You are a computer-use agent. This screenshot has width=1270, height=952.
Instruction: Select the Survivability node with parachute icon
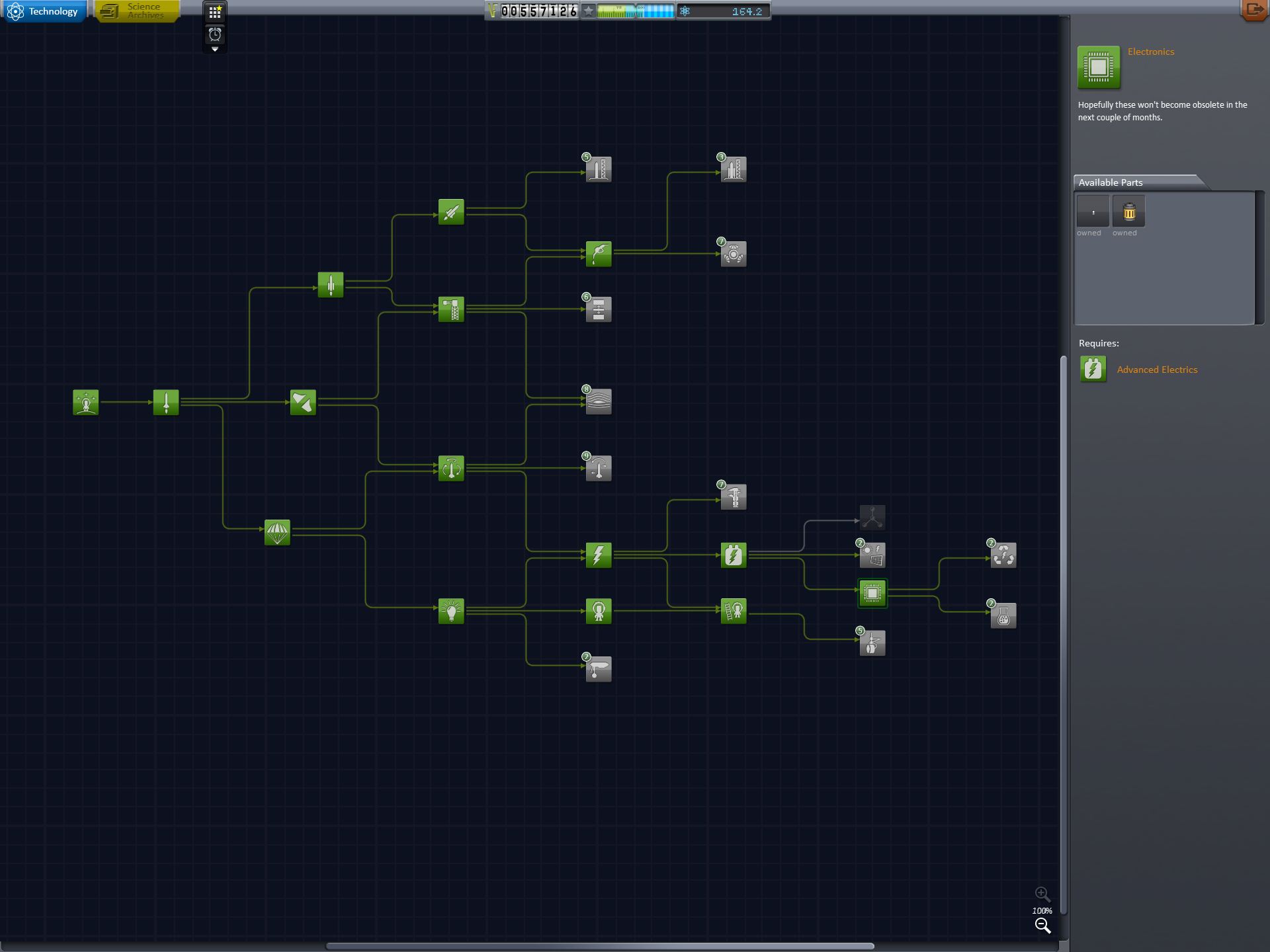click(277, 532)
